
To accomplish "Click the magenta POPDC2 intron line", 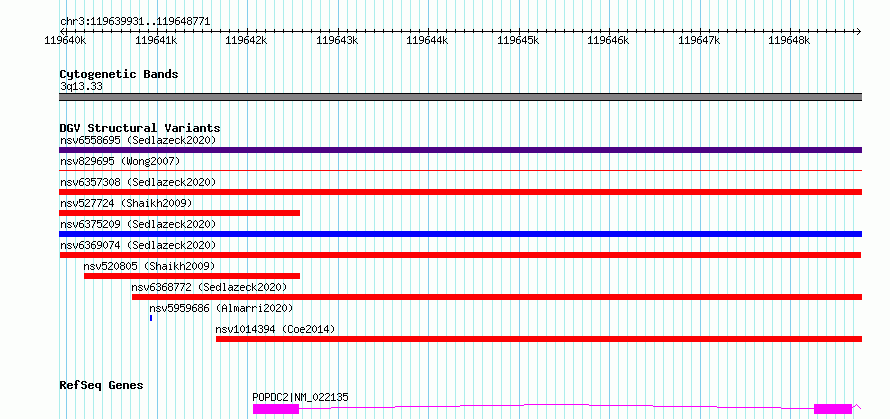I will (x=556, y=404).
